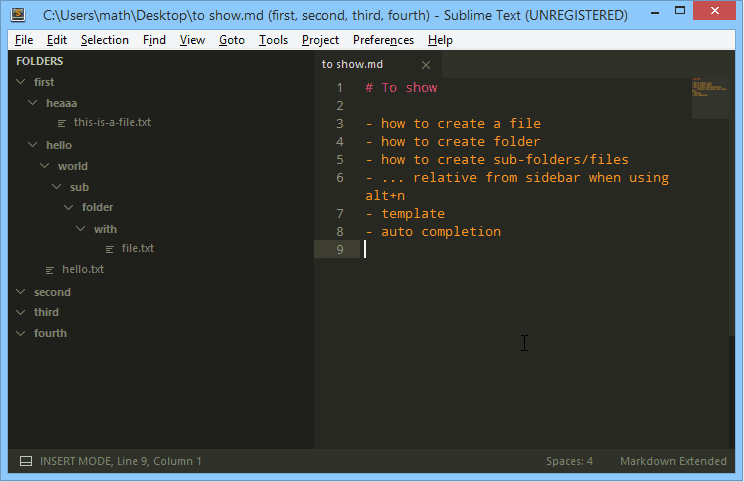
Task: Minimize the Sublime Text window
Action: coord(655,12)
